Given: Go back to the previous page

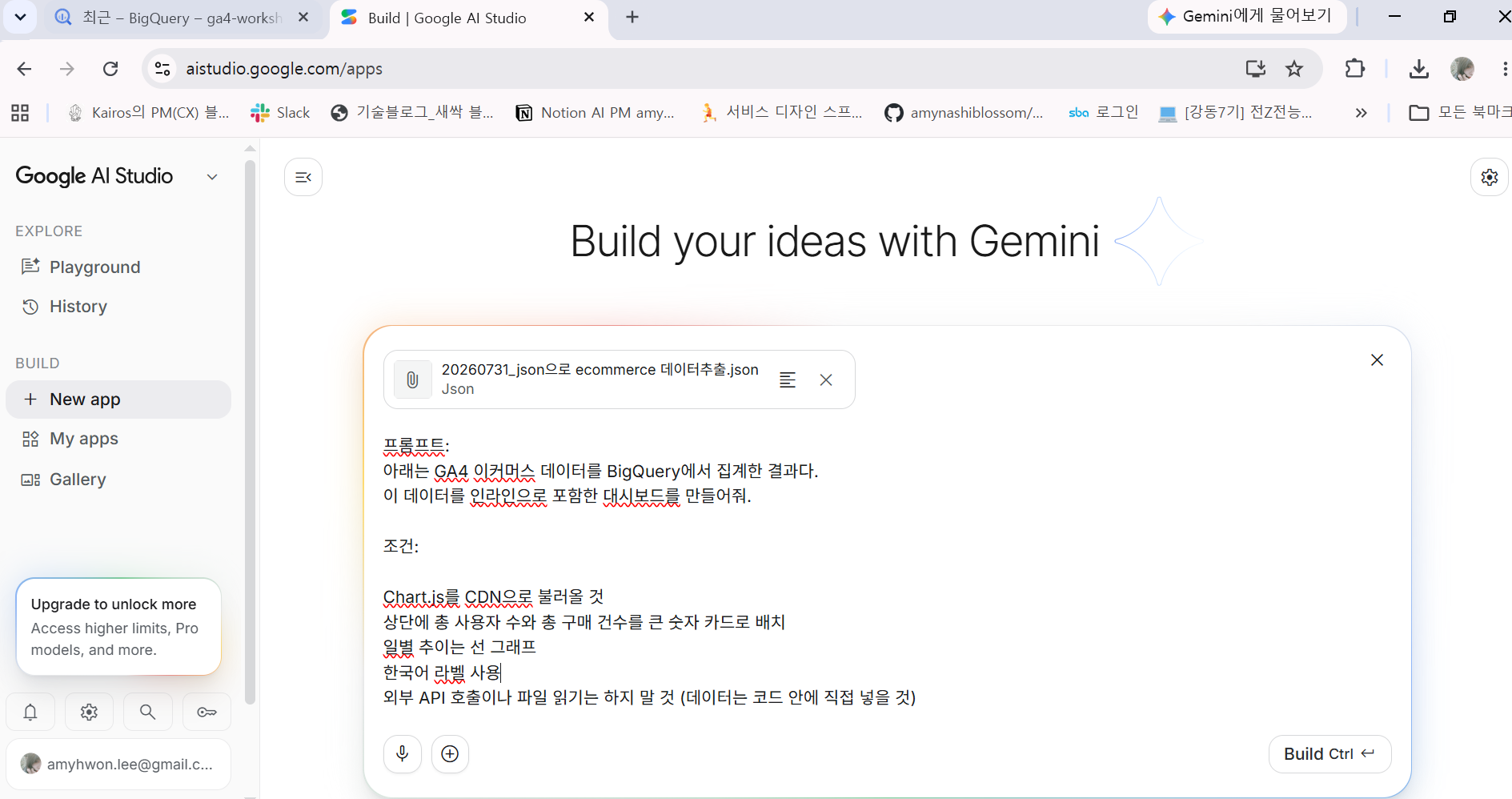Looking at the screenshot, I should click(x=24, y=69).
